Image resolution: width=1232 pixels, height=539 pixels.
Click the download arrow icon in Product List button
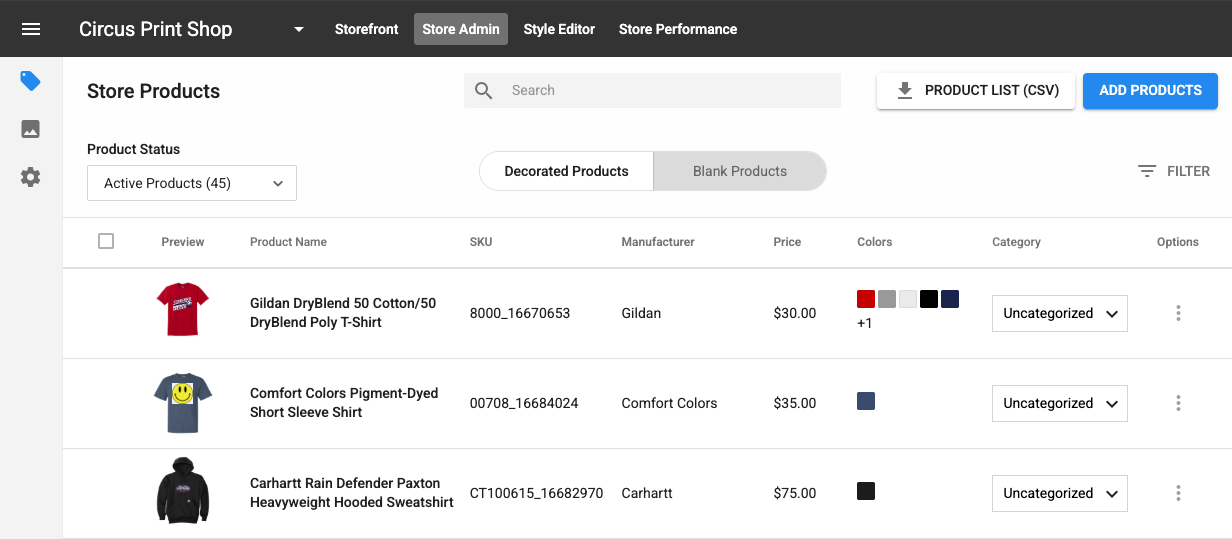tap(905, 91)
